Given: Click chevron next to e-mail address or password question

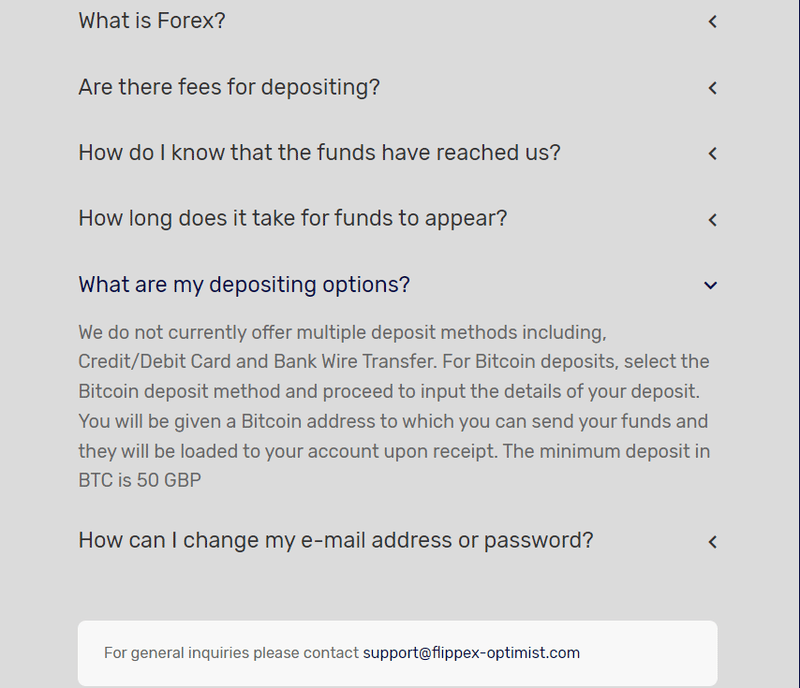Looking at the screenshot, I should [712, 542].
